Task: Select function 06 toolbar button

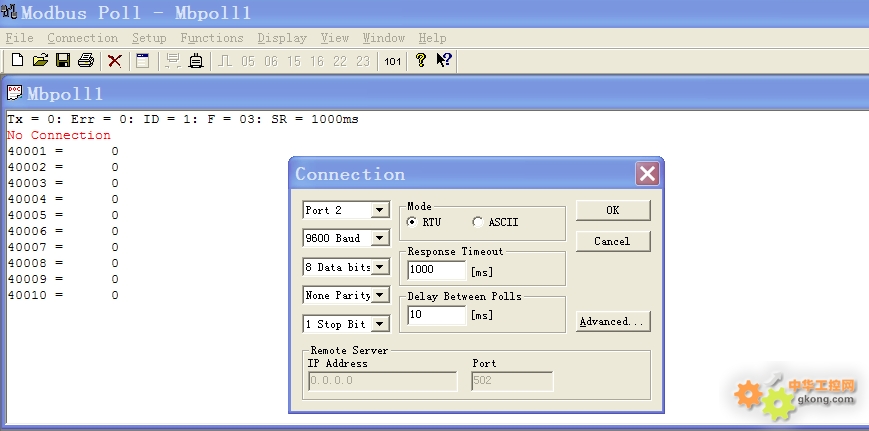Action: tap(270, 61)
